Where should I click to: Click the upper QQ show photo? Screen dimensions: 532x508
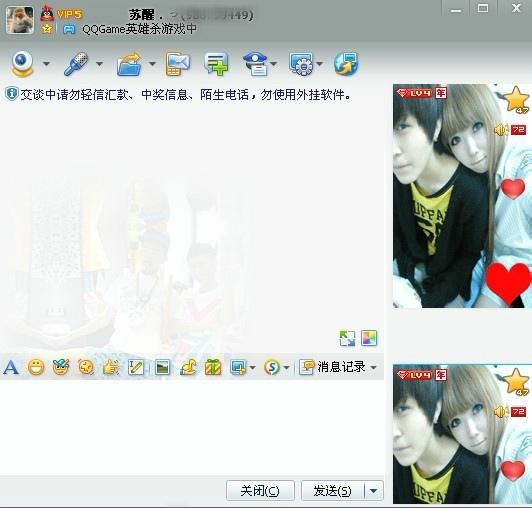tap(462, 196)
